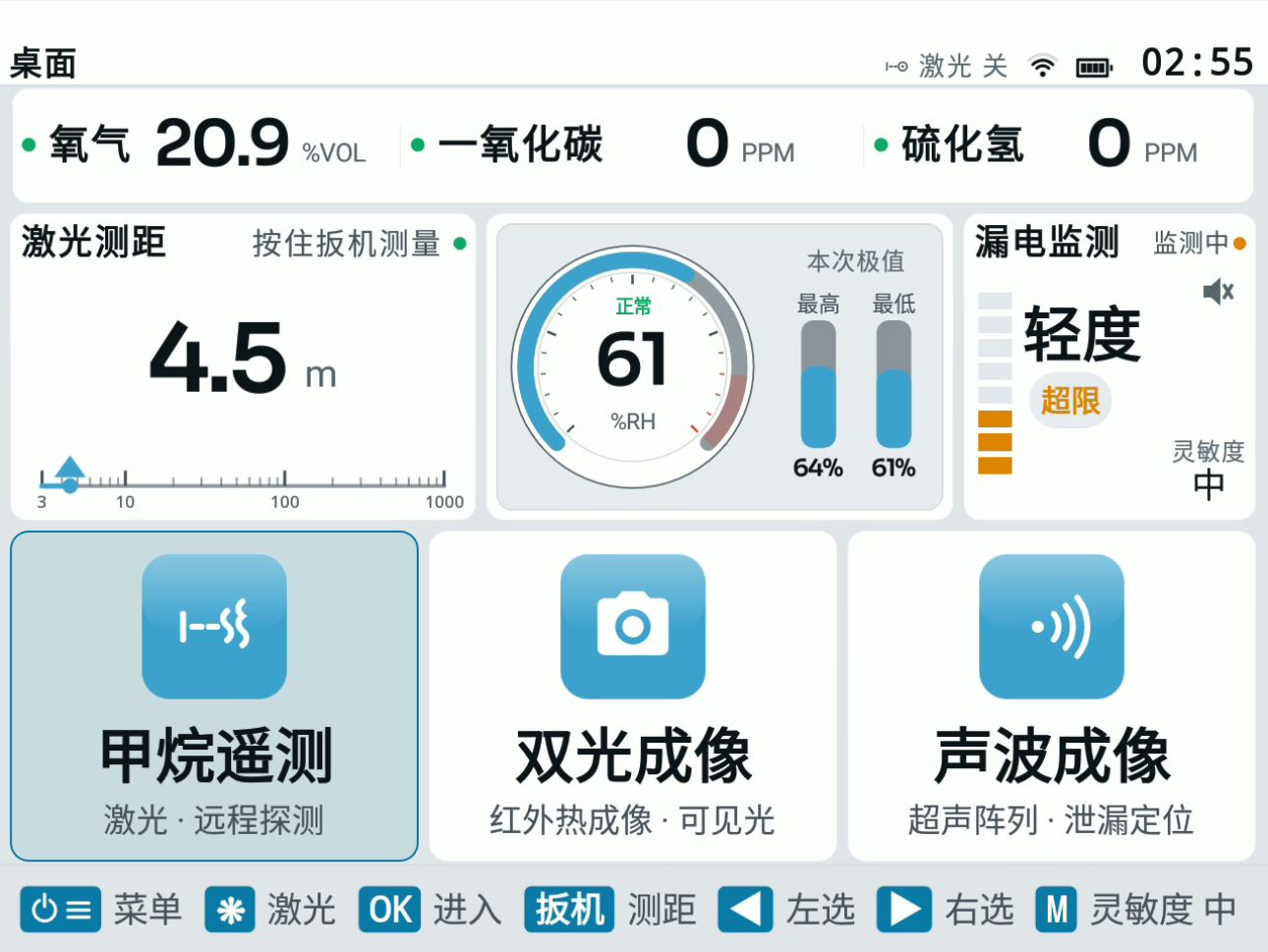Click the 扳机 测距 key icon
The width and height of the screenshot is (1268, 952).
coord(569,910)
